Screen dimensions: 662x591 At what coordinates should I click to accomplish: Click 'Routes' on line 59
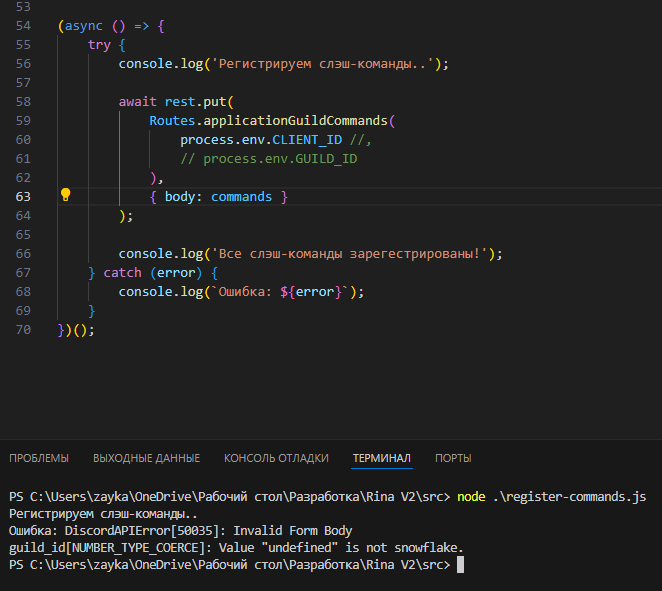pyautogui.click(x=172, y=121)
